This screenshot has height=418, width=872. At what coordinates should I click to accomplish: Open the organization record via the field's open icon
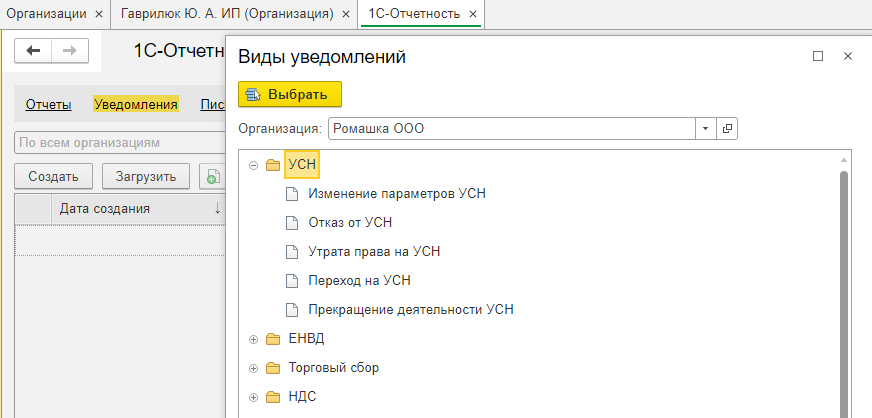[727, 128]
